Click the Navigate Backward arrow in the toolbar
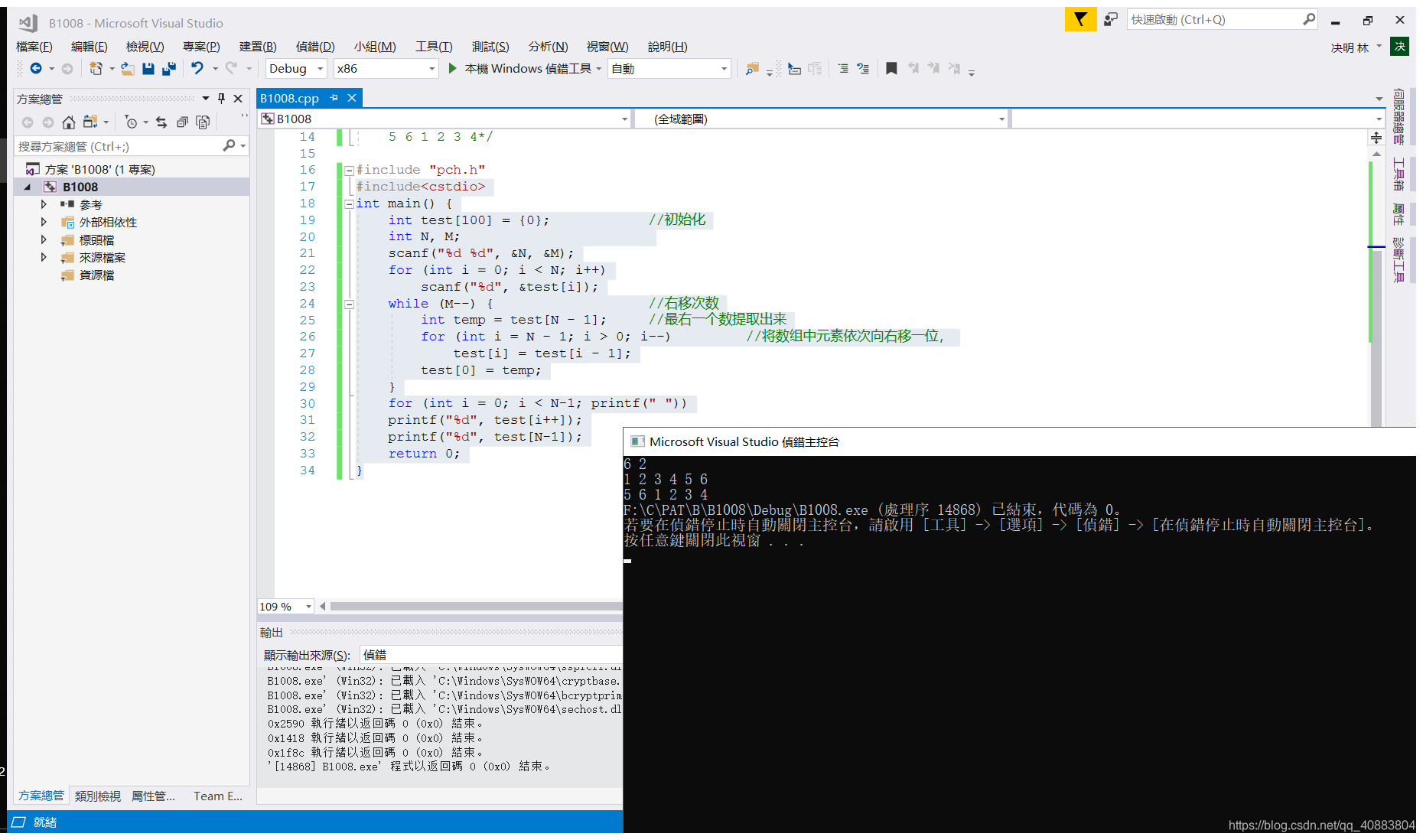Screen dimensions: 1423x840 pos(35,69)
